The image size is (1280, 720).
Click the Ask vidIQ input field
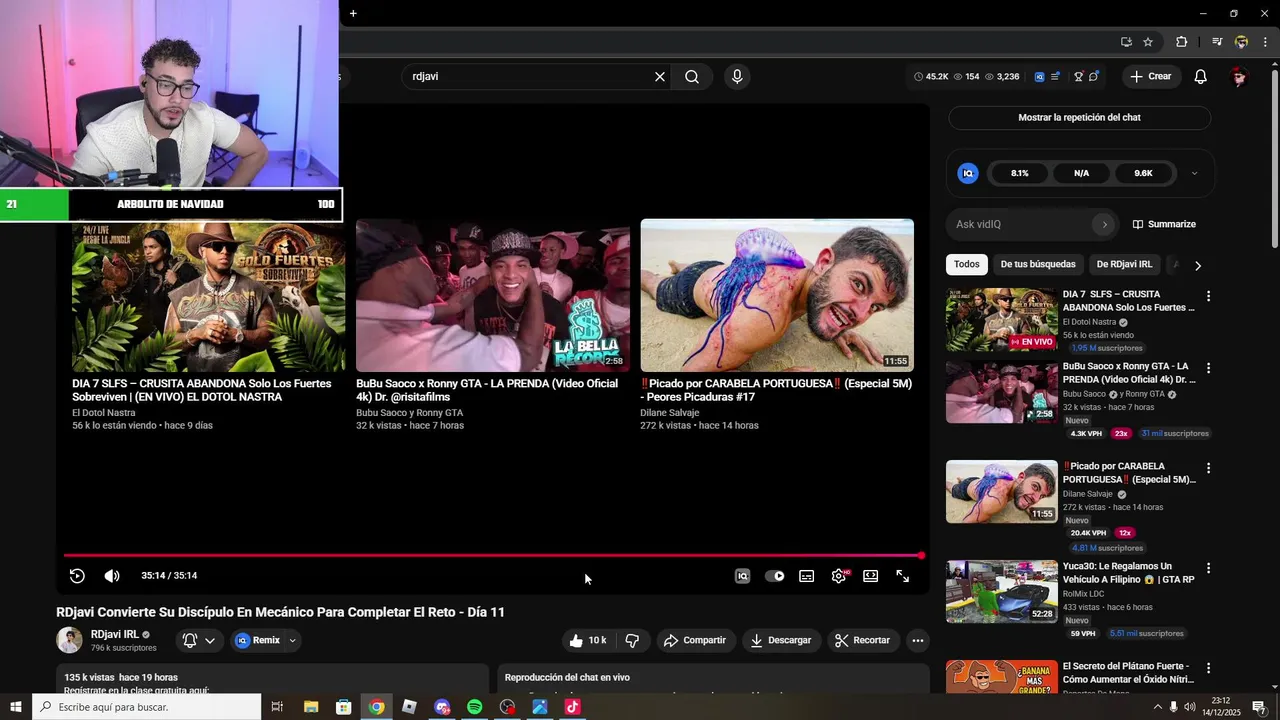[x=1021, y=225]
